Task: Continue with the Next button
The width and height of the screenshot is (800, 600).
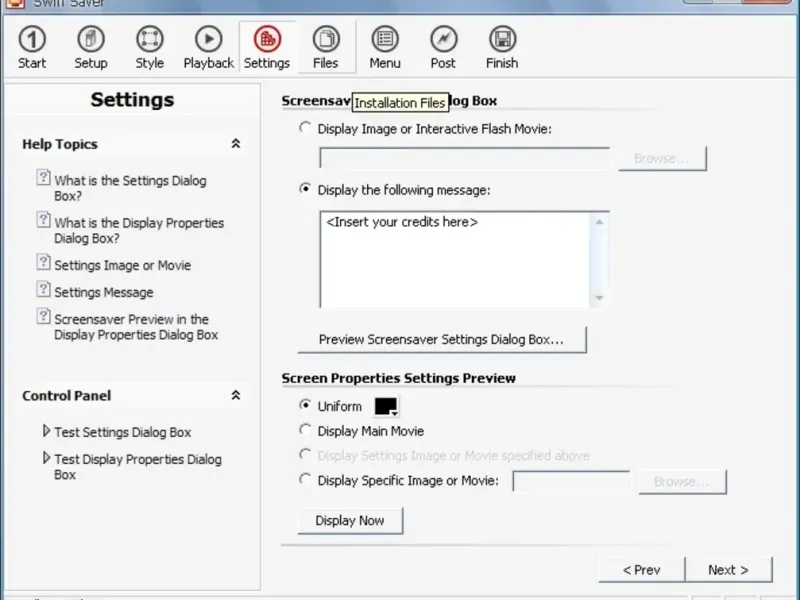Action: [x=729, y=570]
